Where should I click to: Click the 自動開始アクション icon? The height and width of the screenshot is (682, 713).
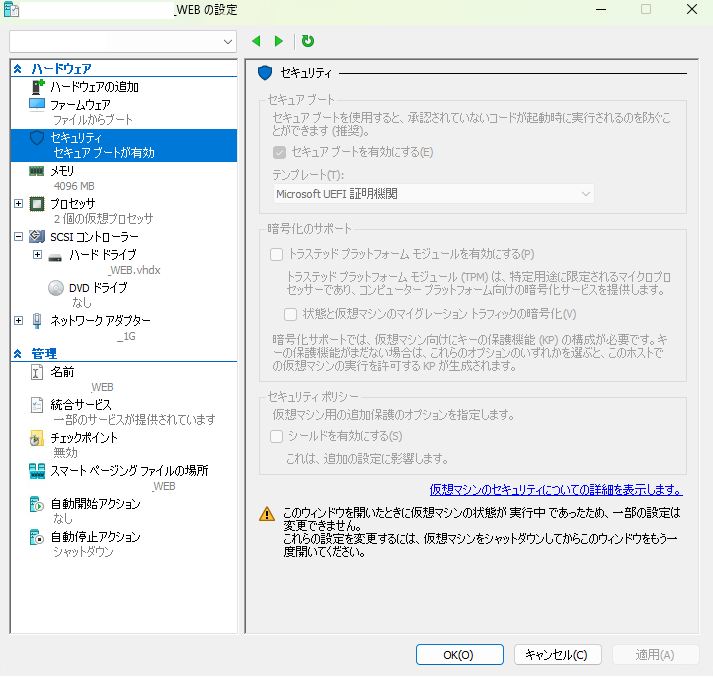[36, 504]
